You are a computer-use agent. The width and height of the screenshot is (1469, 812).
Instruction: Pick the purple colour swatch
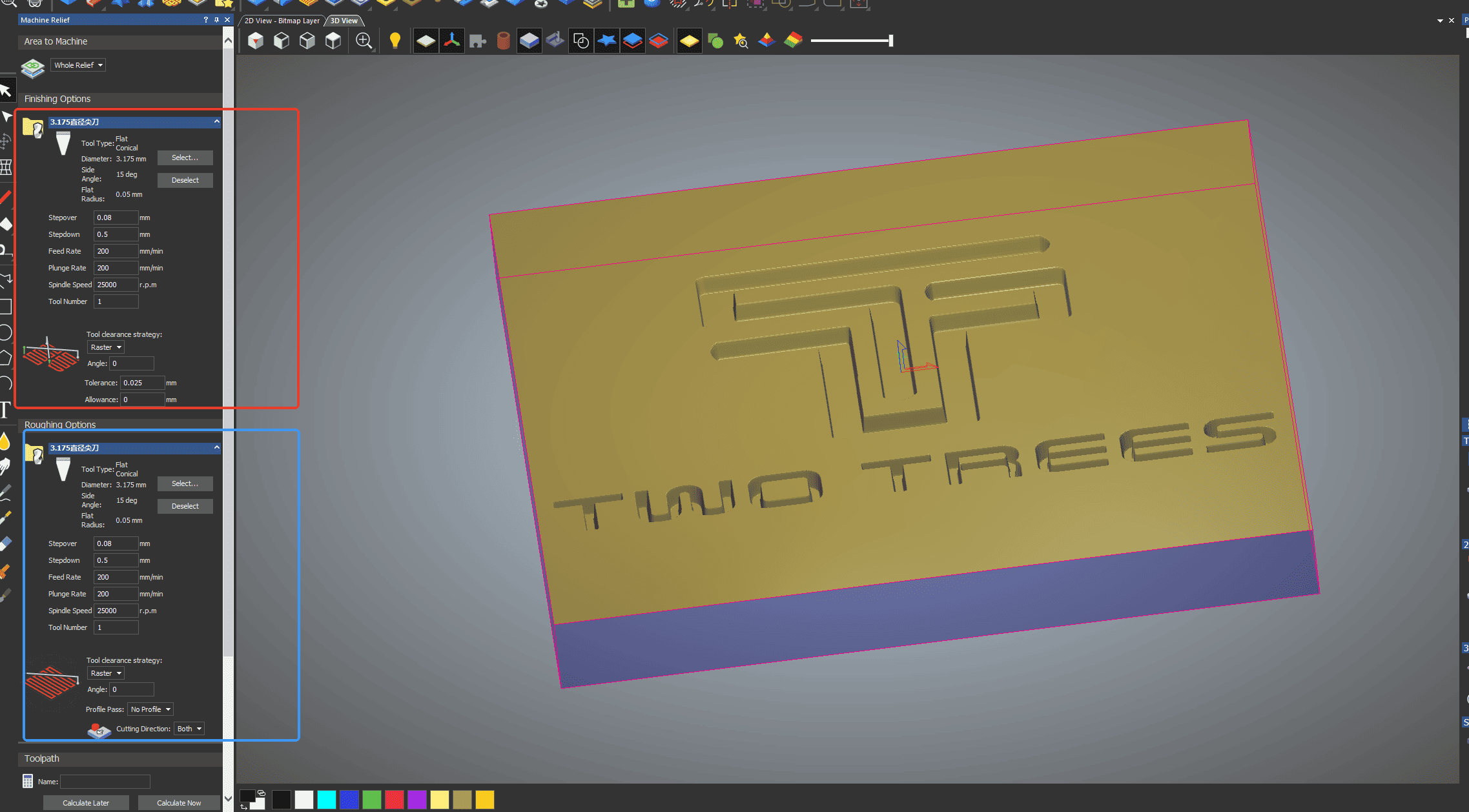coord(417,800)
